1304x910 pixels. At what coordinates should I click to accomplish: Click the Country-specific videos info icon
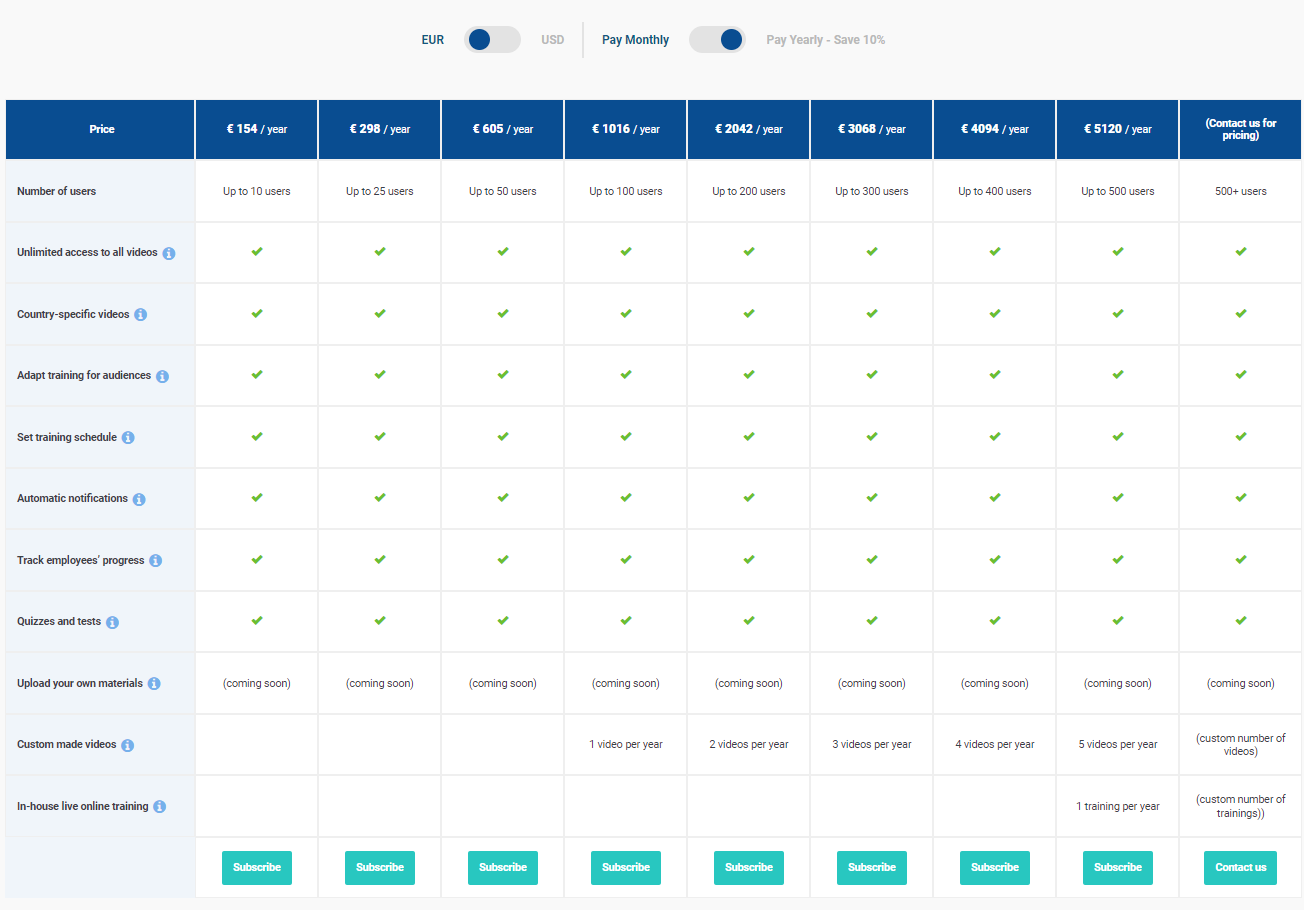(141, 314)
